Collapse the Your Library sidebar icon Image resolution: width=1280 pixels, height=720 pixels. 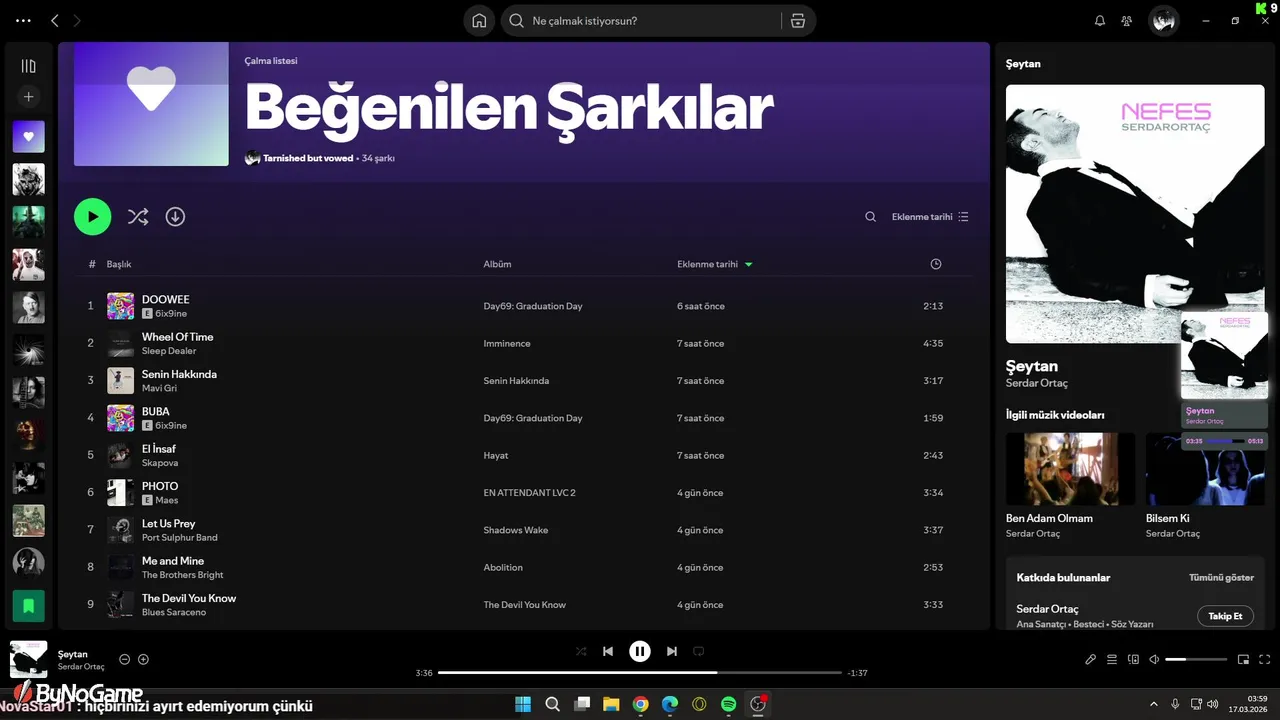tap(28, 66)
